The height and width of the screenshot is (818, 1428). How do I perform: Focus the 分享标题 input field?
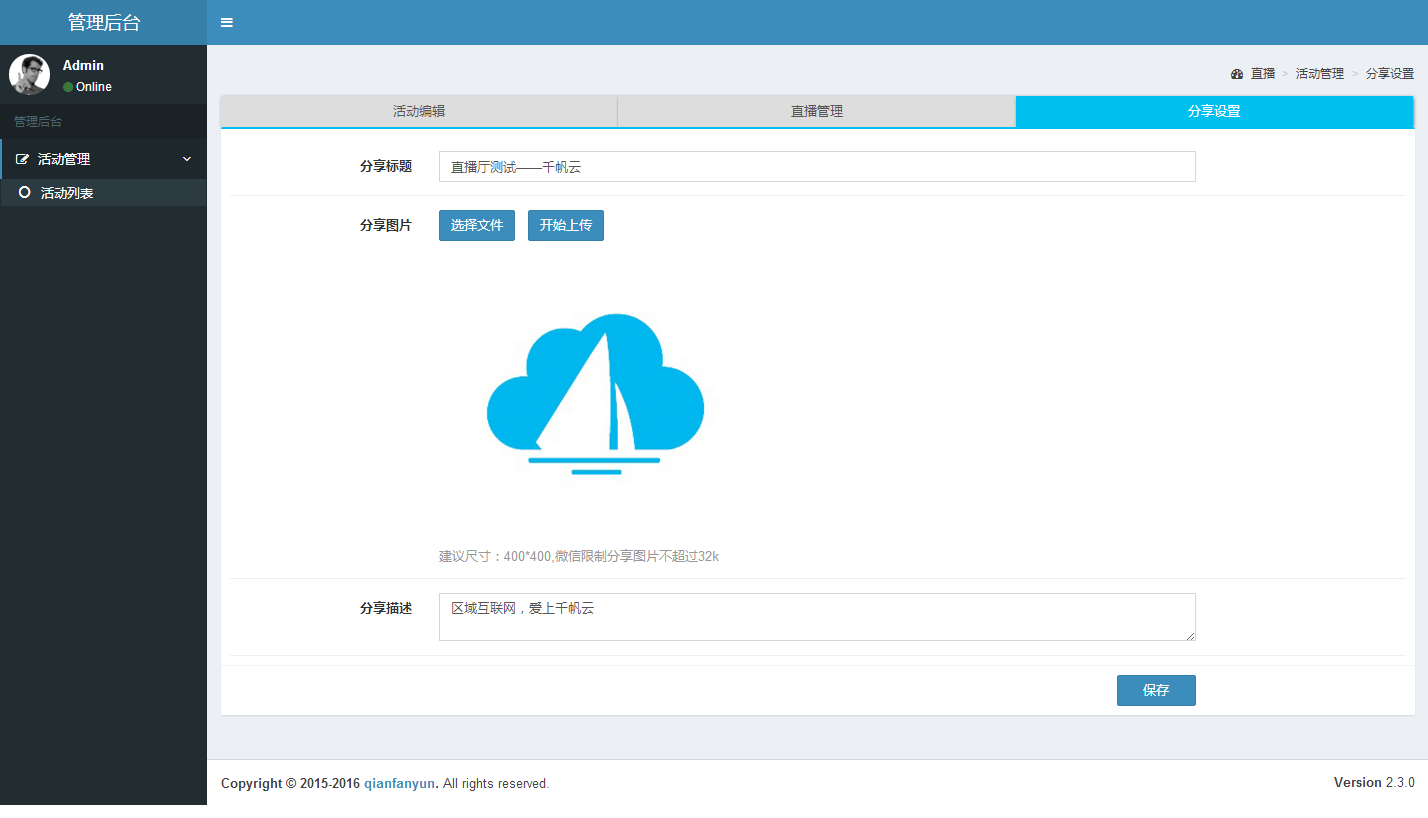[x=816, y=167]
